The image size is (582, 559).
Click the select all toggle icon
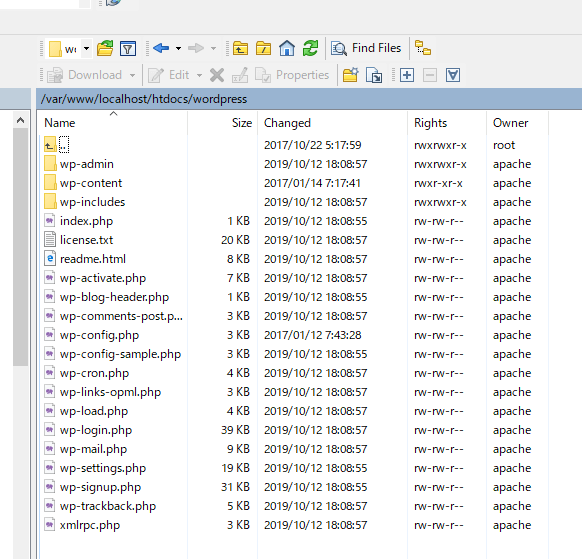453,75
